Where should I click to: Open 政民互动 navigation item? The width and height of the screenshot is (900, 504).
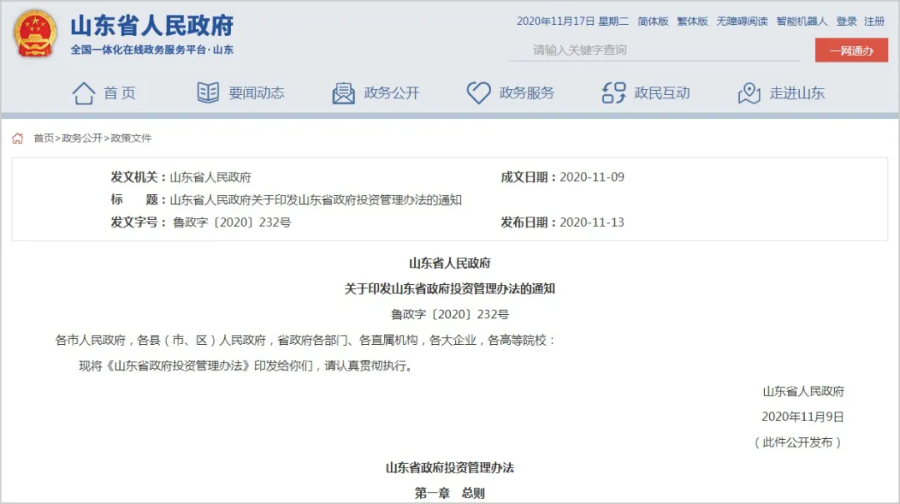pyautogui.click(x=662, y=93)
